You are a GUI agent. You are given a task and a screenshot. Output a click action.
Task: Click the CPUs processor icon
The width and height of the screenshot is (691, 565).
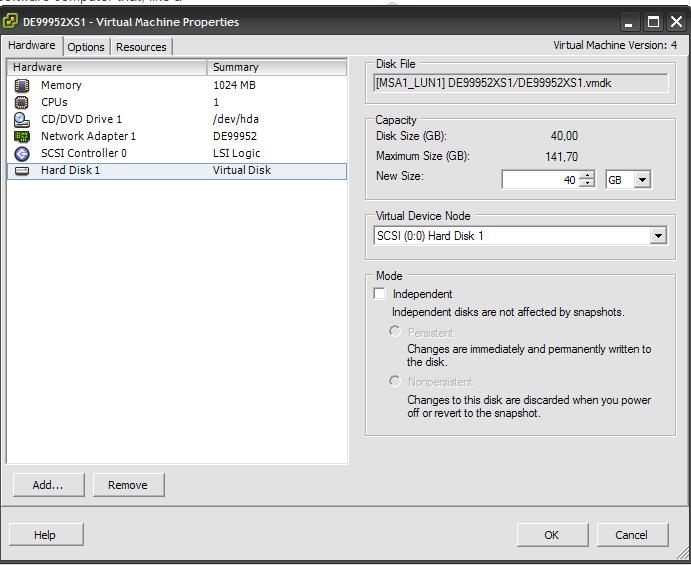22,103
